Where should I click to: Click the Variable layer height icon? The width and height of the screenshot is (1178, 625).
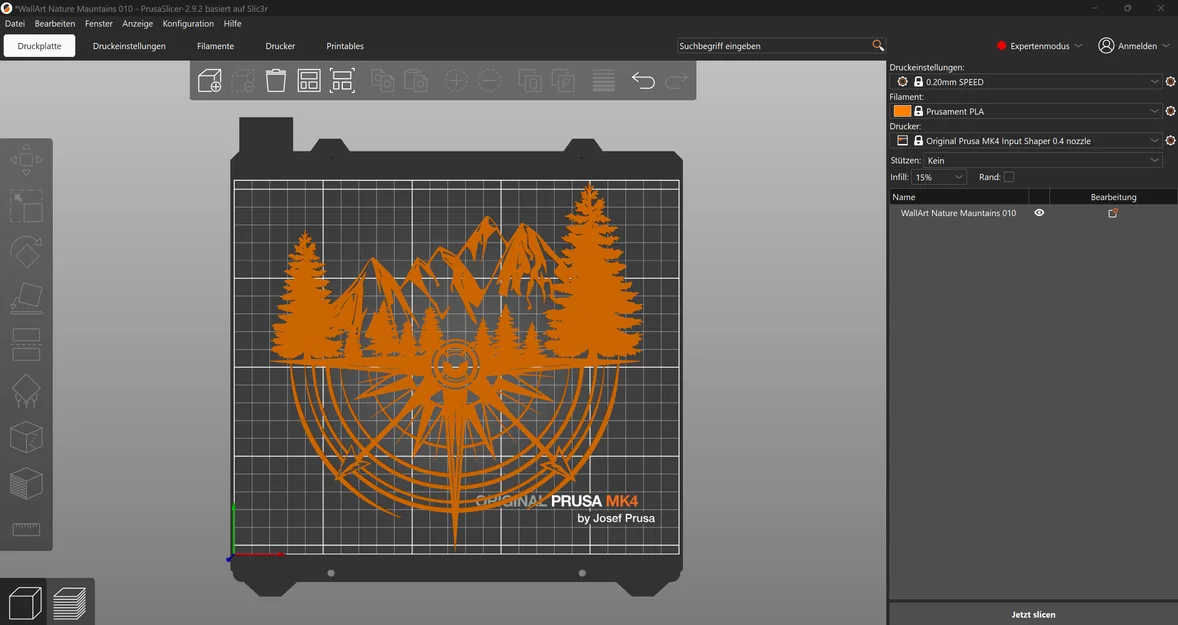[603, 80]
